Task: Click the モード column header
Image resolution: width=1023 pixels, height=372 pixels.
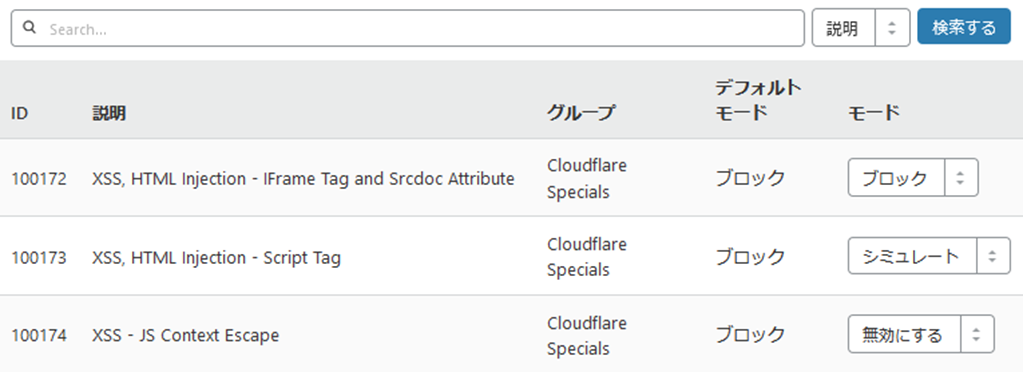Action: pyautogui.click(x=874, y=114)
